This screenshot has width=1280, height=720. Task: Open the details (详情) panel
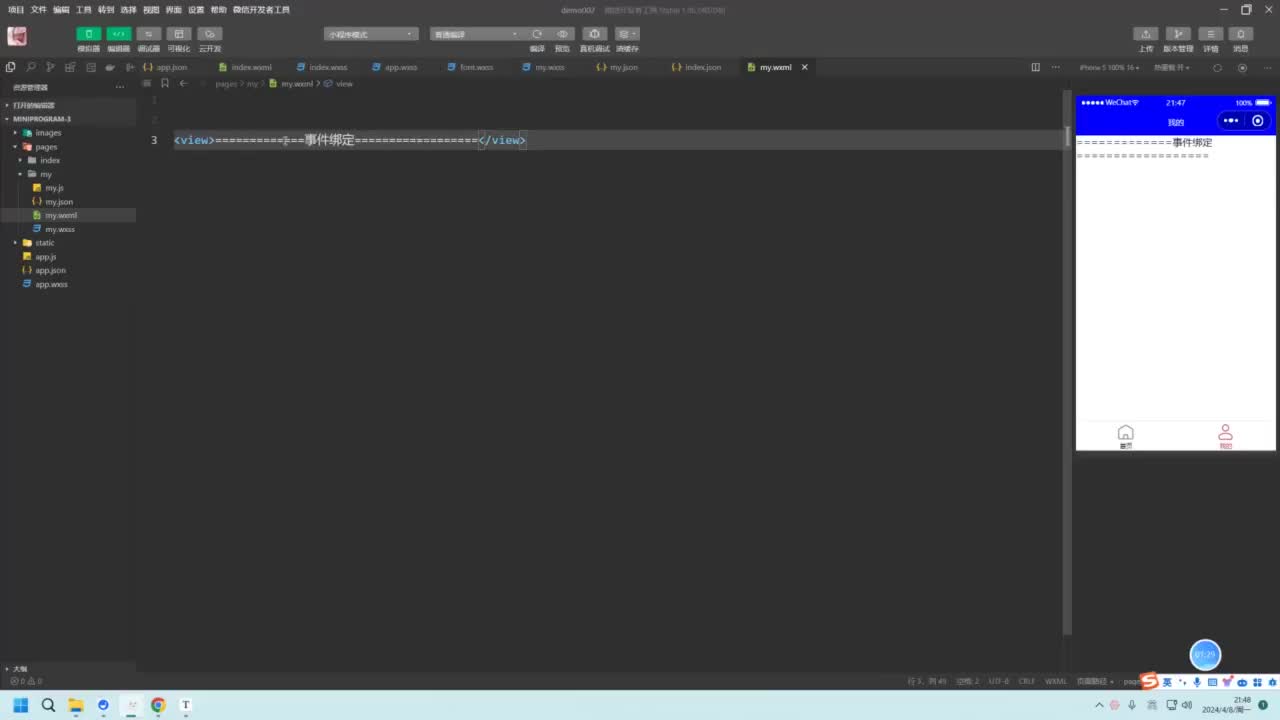[1211, 34]
